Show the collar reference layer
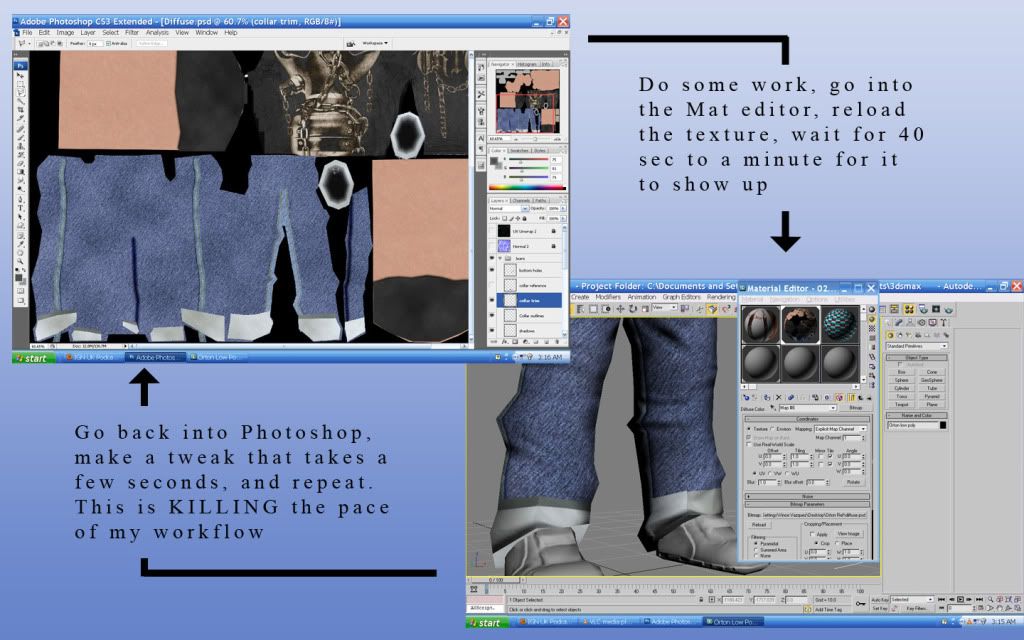The image size is (1024, 640). pyautogui.click(x=492, y=285)
